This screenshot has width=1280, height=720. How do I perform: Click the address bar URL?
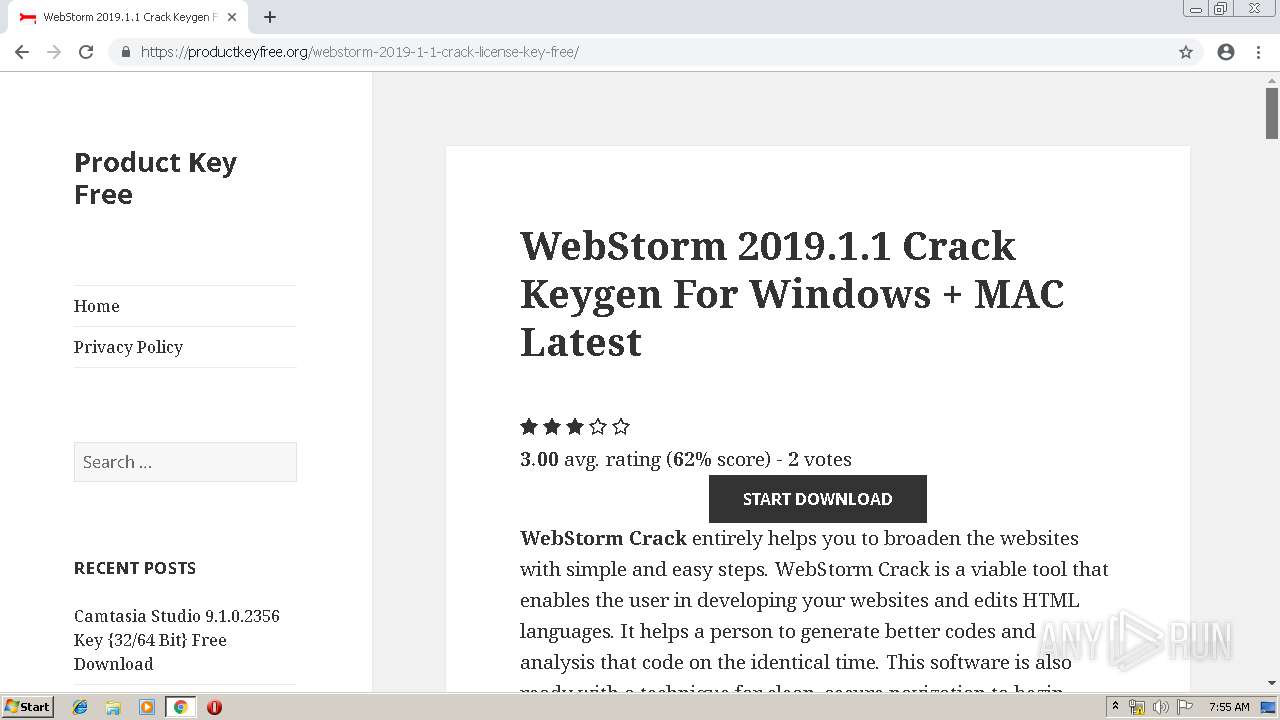point(360,52)
